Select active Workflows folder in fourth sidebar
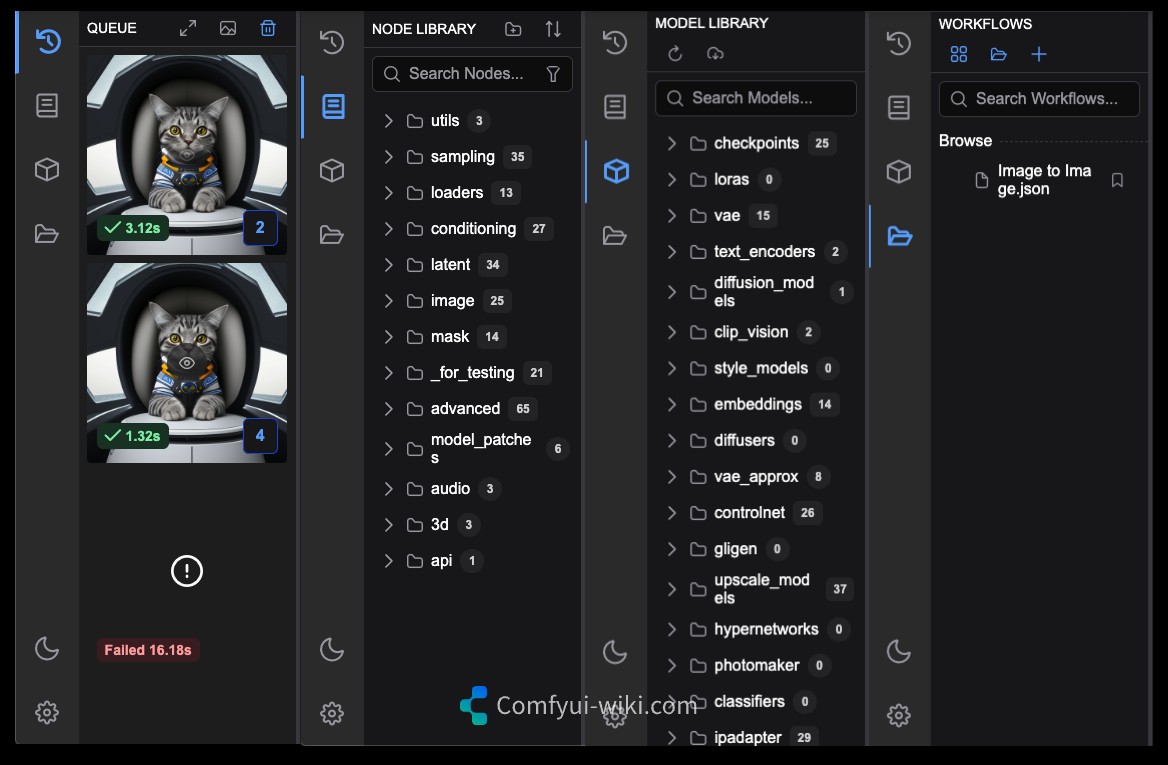Screen dimensions: 1168x765 pyautogui.click(x=900, y=236)
